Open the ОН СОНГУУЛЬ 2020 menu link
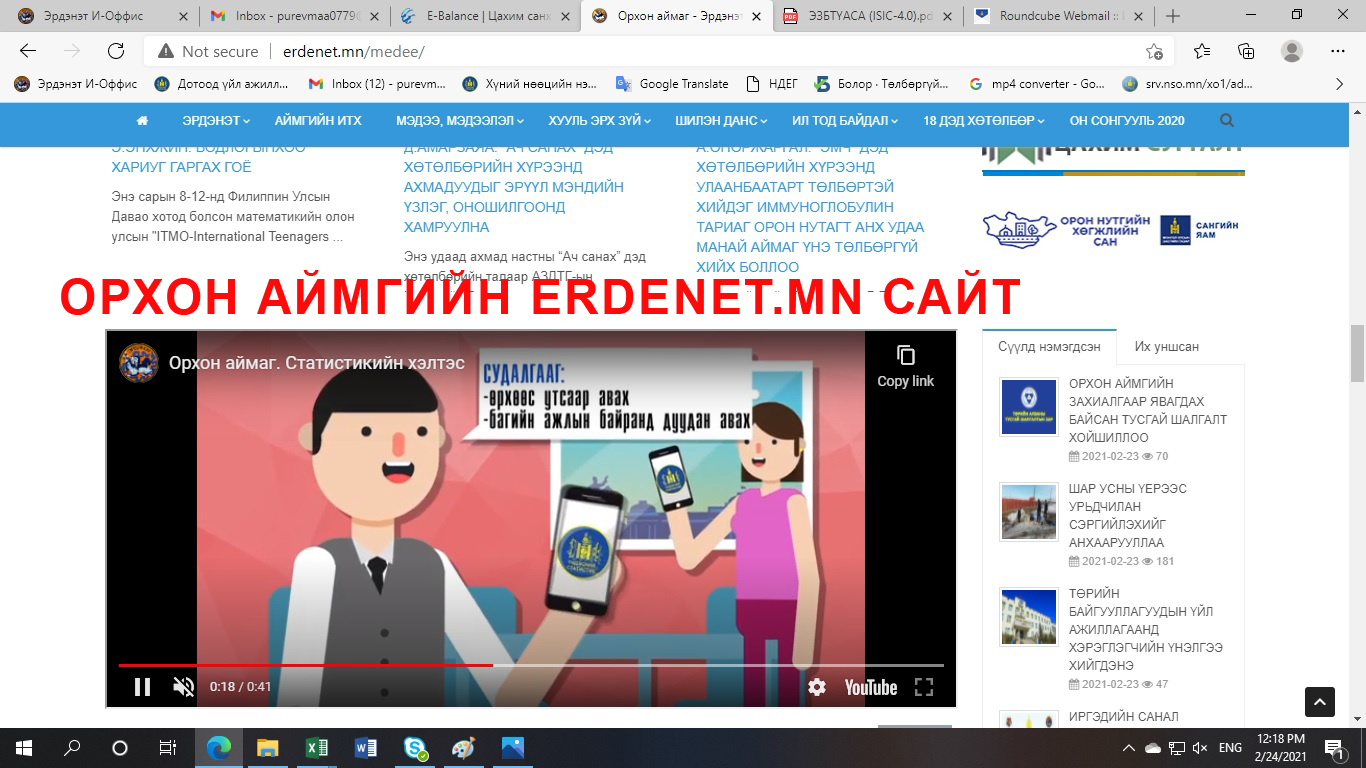 pyautogui.click(x=1126, y=121)
